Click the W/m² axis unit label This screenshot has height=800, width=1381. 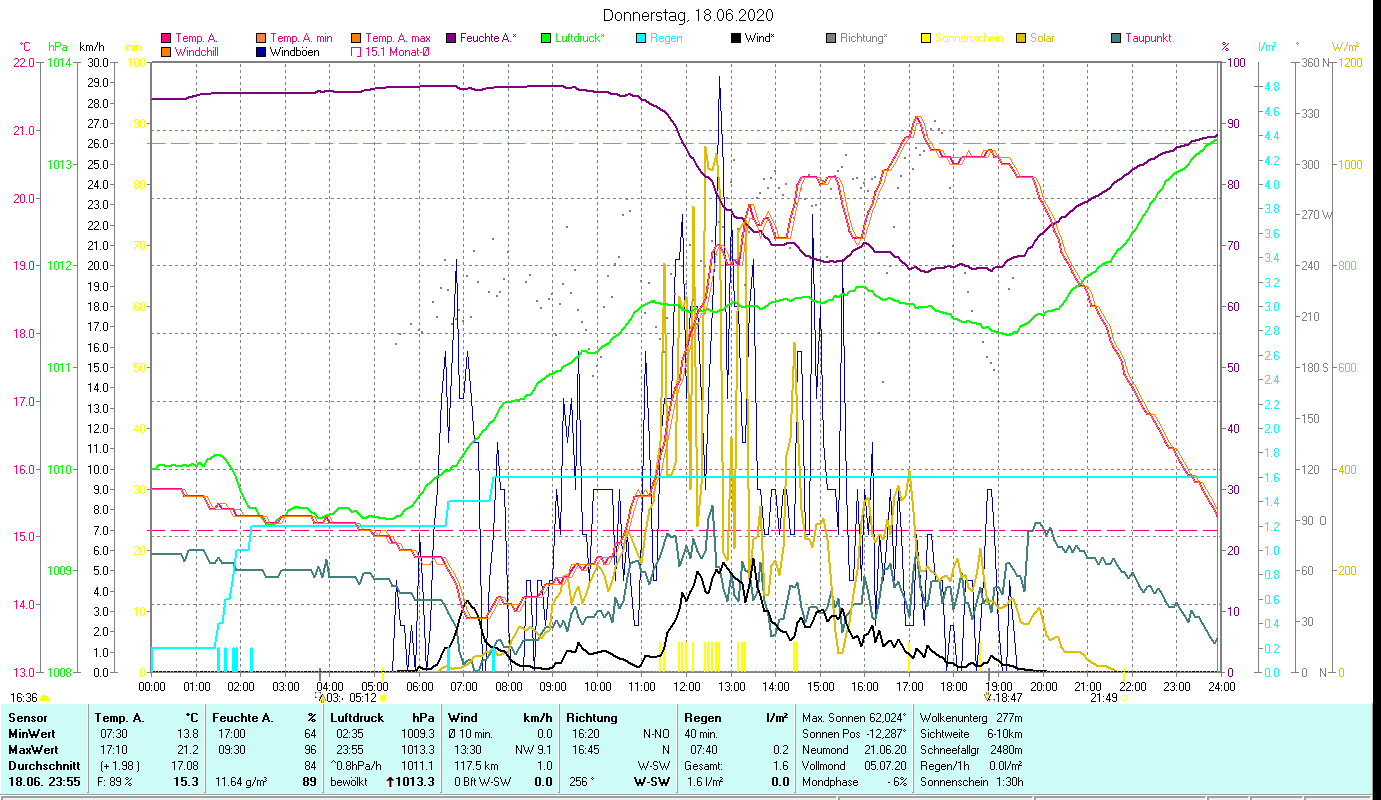pyautogui.click(x=1344, y=47)
